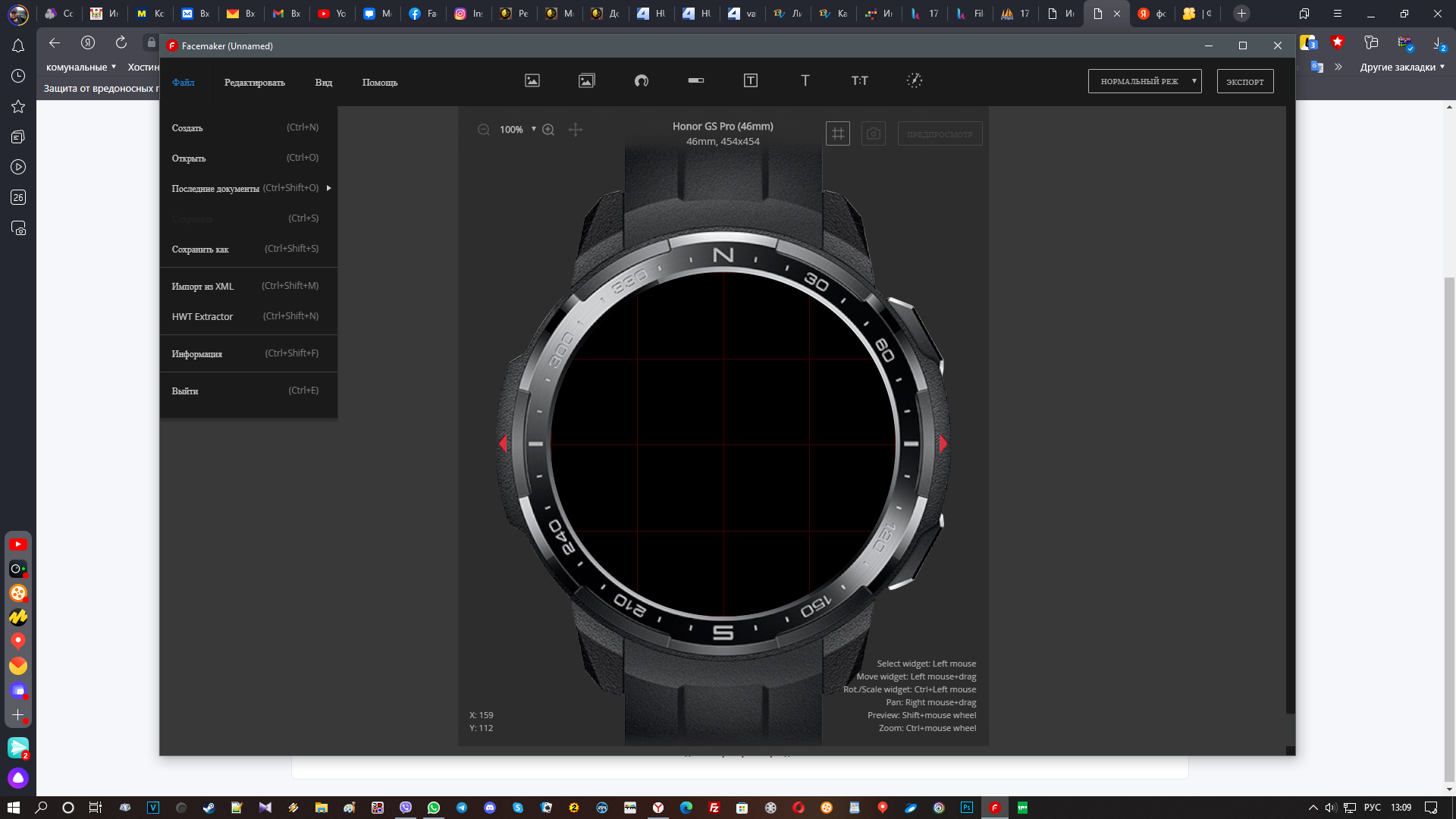The height and width of the screenshot is (819, 1456).
Task: Expand more browser extensions chevron
Action: 1338,67
